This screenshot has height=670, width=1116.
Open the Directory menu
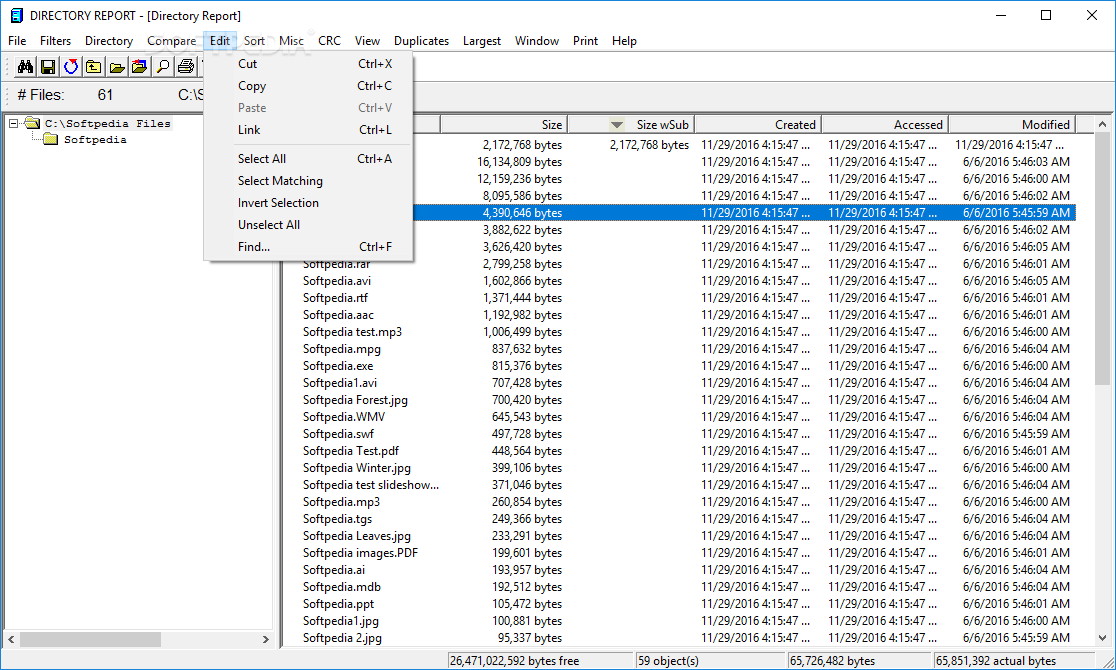coord(109,41)
